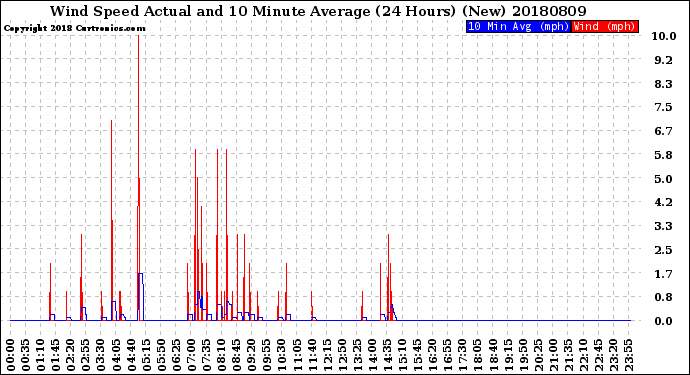Click the 07:35 time axis label
This screenshot has height=375, width=690.
tap(207, 355)
